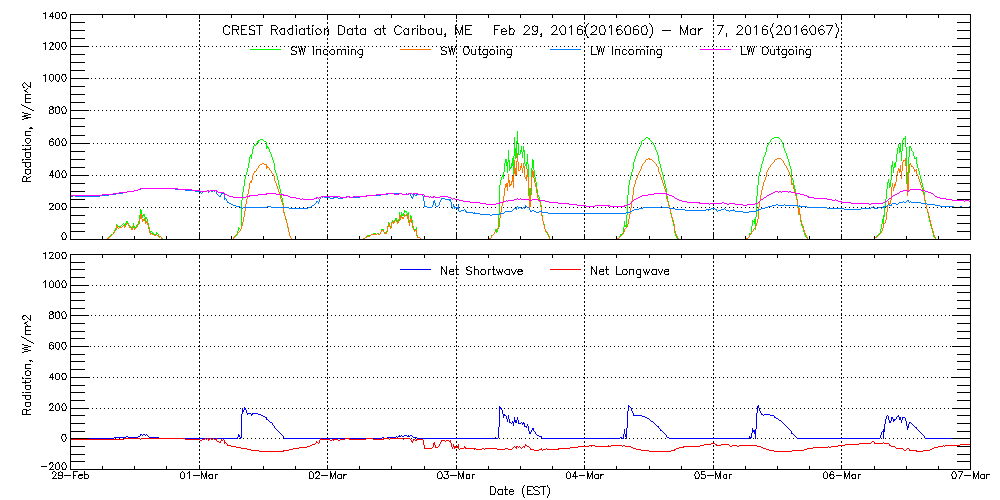
Task: Click the '29-Feb' date tick label
Action: [x=72, y=476]
